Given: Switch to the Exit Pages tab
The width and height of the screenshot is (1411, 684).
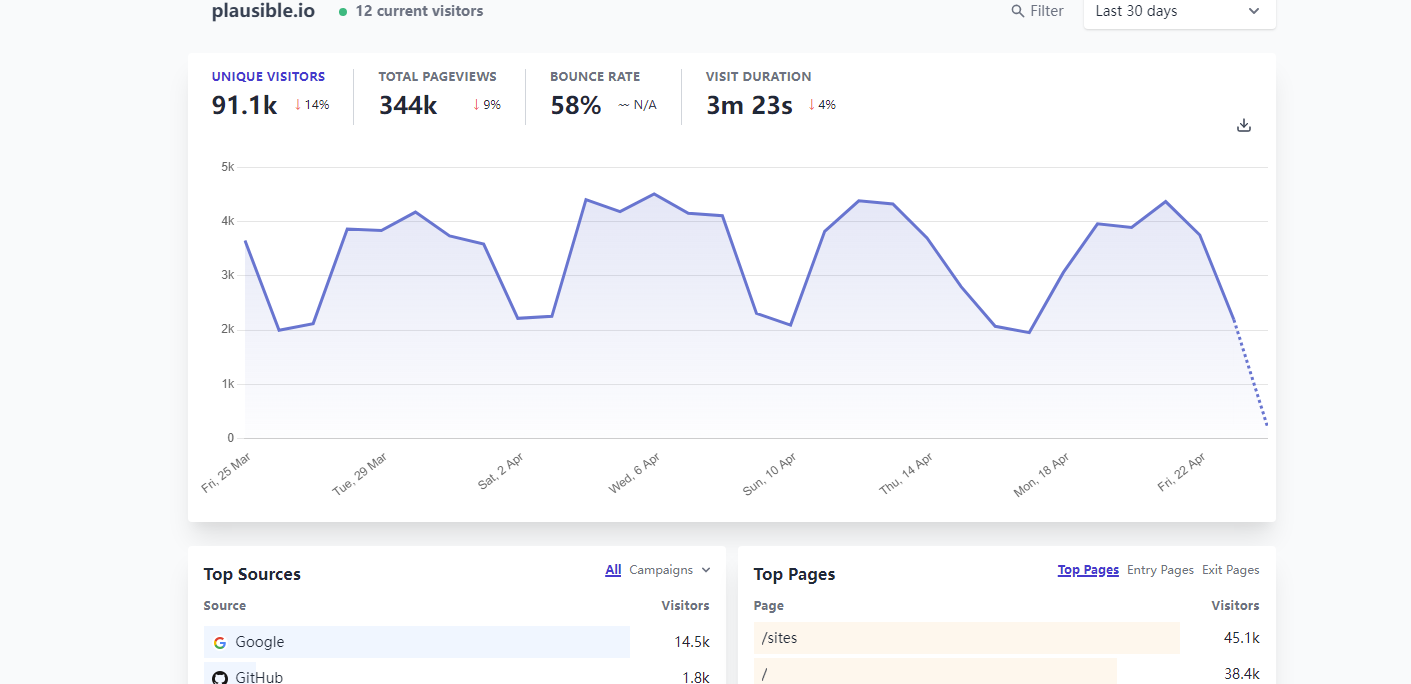Looking at the screenshot, I should [1230, 570].
